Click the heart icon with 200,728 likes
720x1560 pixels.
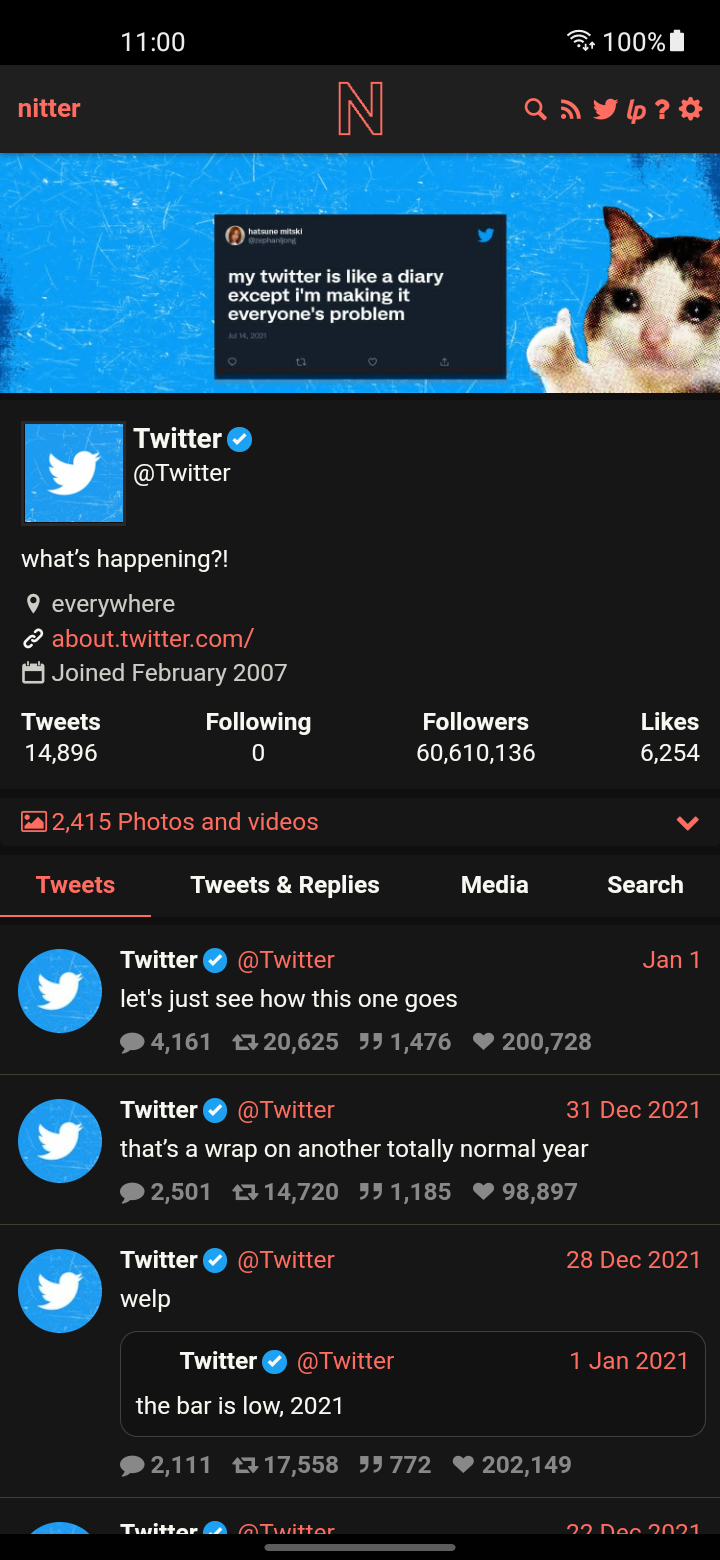(x=484, y=1042)
